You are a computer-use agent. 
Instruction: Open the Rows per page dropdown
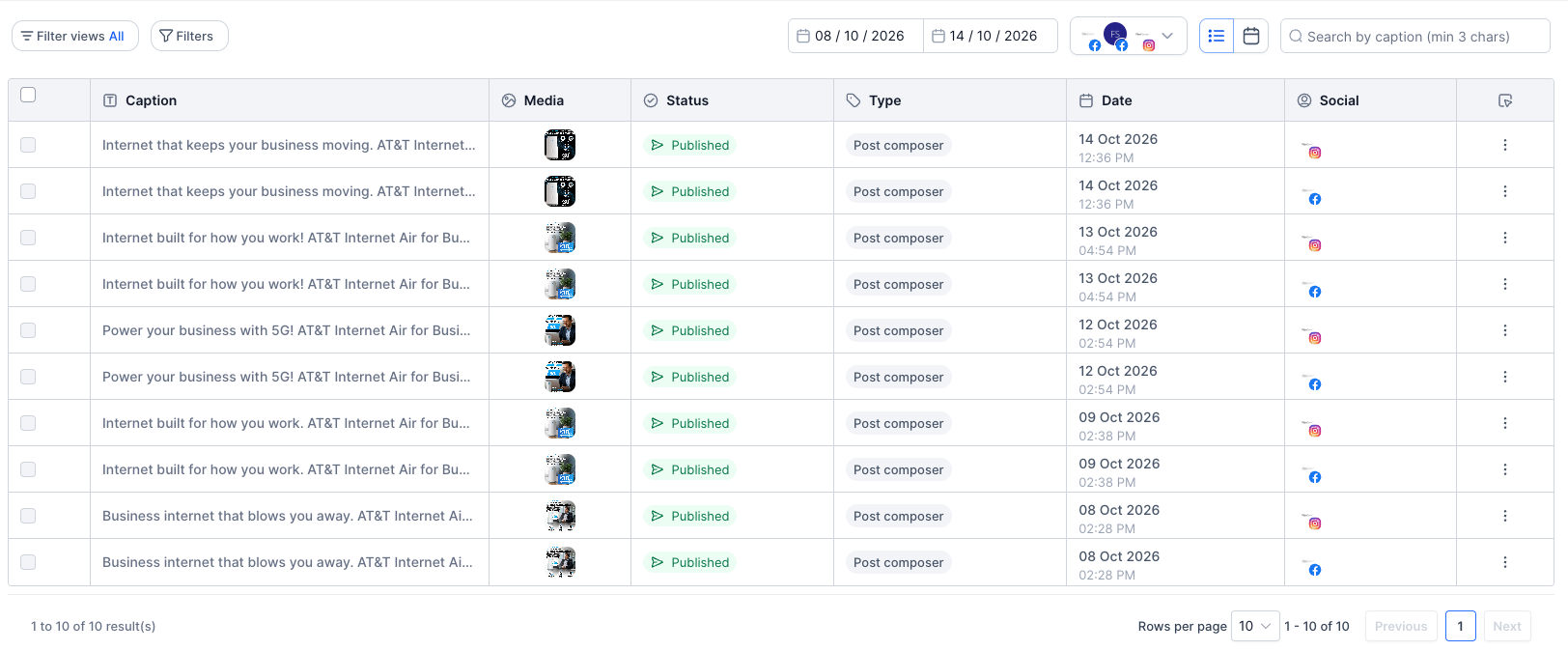pyautogui.click(x=1255, y=626)
